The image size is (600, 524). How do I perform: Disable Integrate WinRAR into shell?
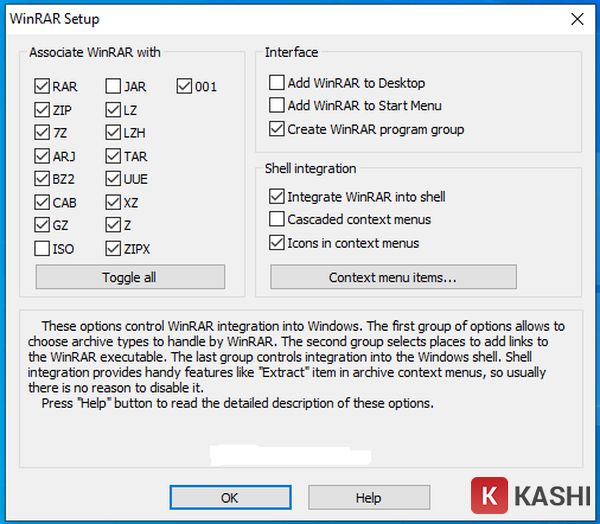(x=277, y=197)
